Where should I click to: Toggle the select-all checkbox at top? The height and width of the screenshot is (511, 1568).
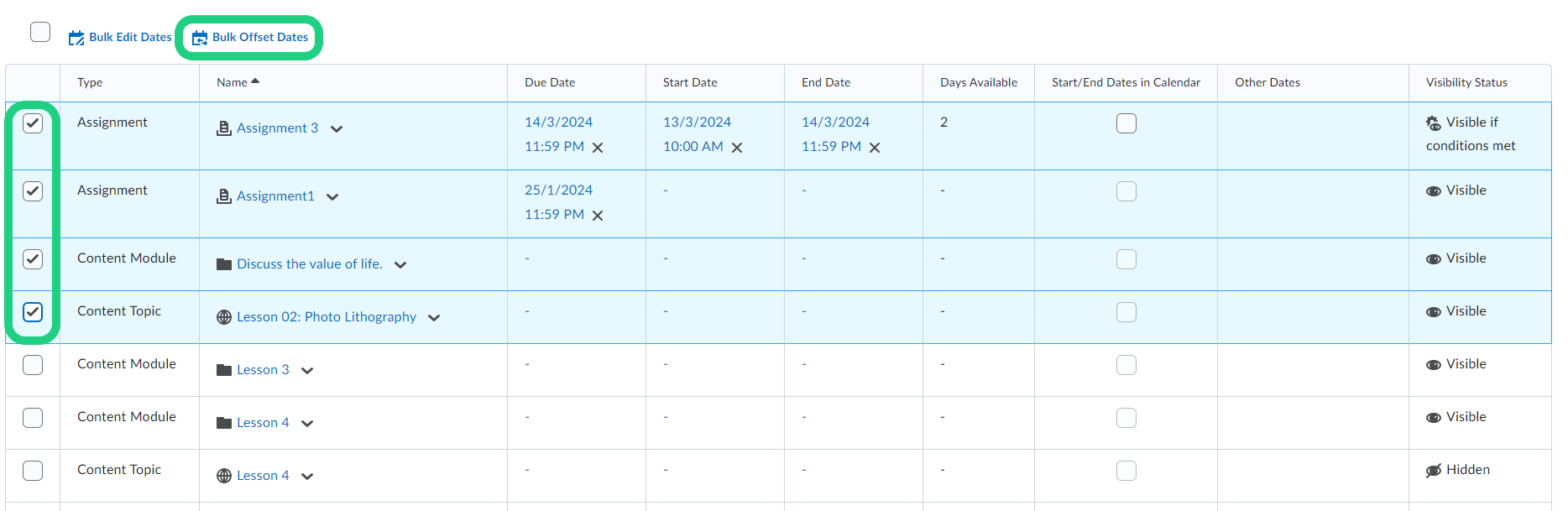coord(40,32)
